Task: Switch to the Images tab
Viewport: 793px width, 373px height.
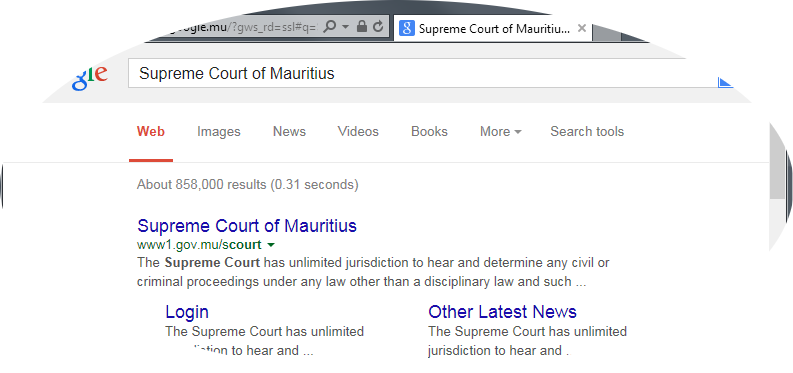Action: click(x=218, y=131)
